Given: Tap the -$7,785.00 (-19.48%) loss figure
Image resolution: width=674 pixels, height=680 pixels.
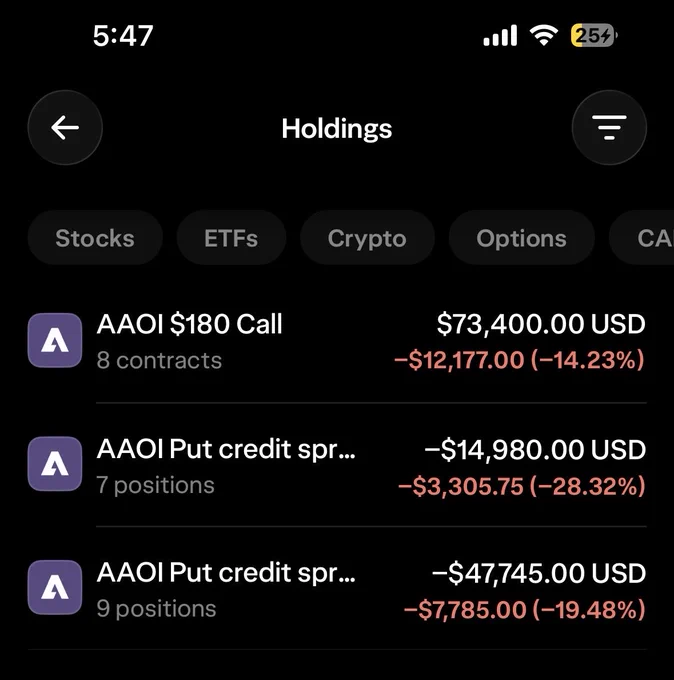Looking at the screenshot, I should click(x=525, y=609).
